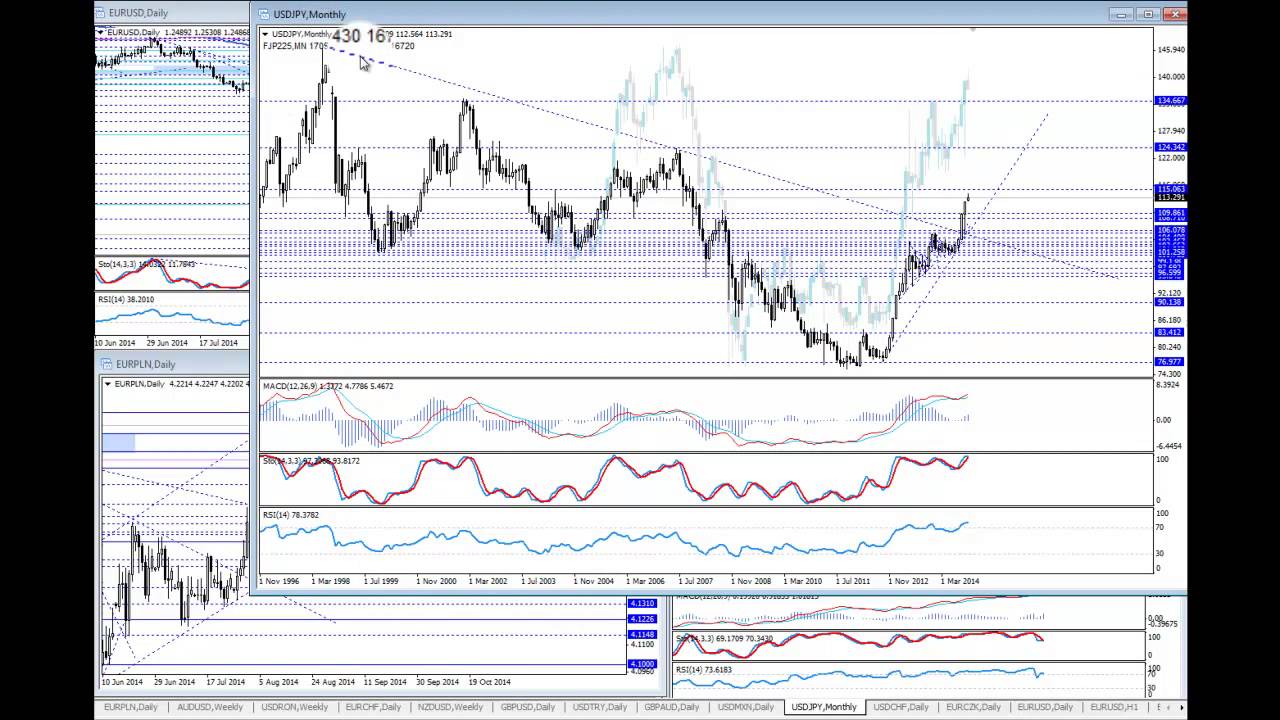Select the RSI(14) 78.3782 indicator label
This screenshot has width=1280, height=720.
[291, 515]
